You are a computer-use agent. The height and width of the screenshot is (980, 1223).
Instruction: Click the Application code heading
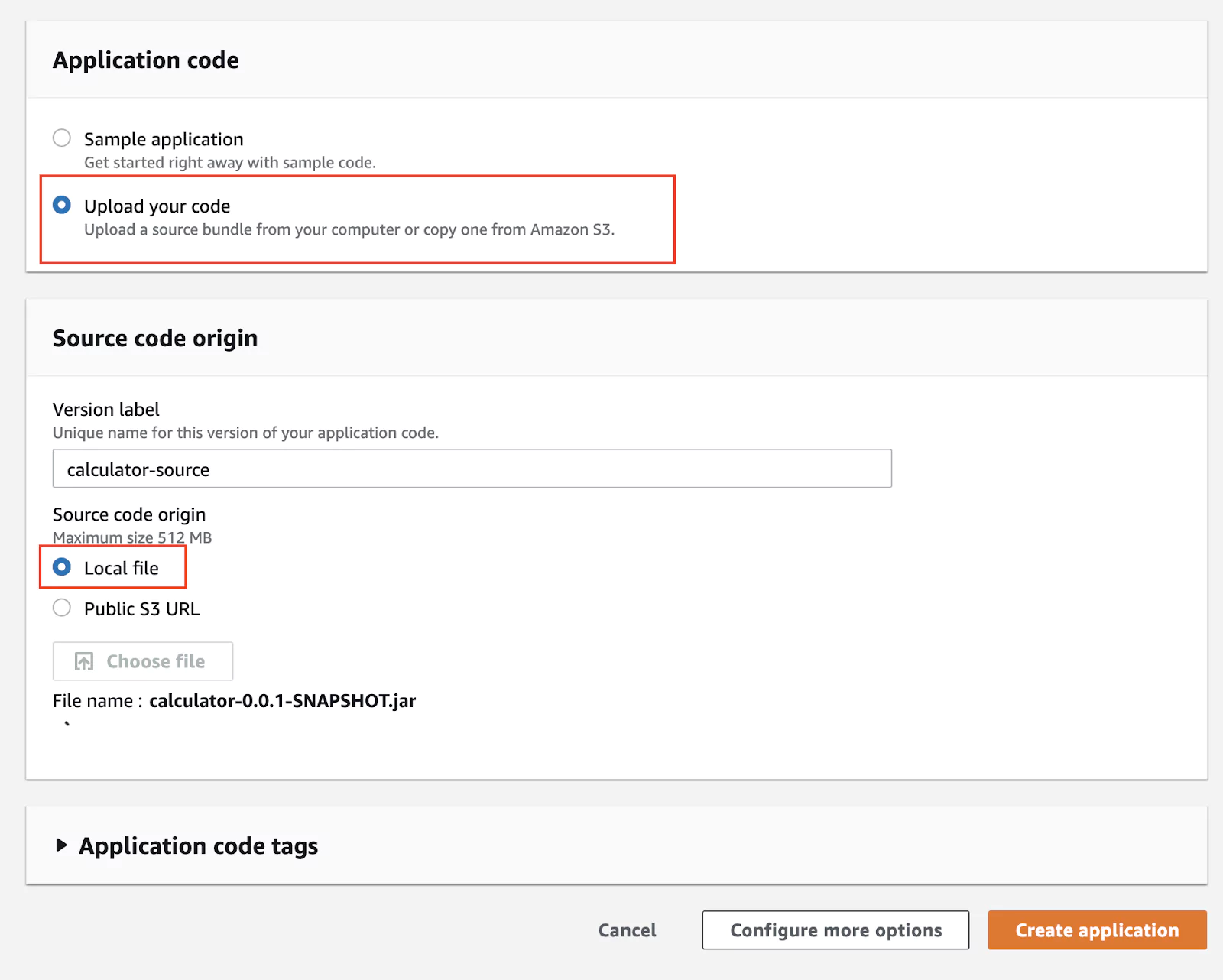tap(145, 60)
